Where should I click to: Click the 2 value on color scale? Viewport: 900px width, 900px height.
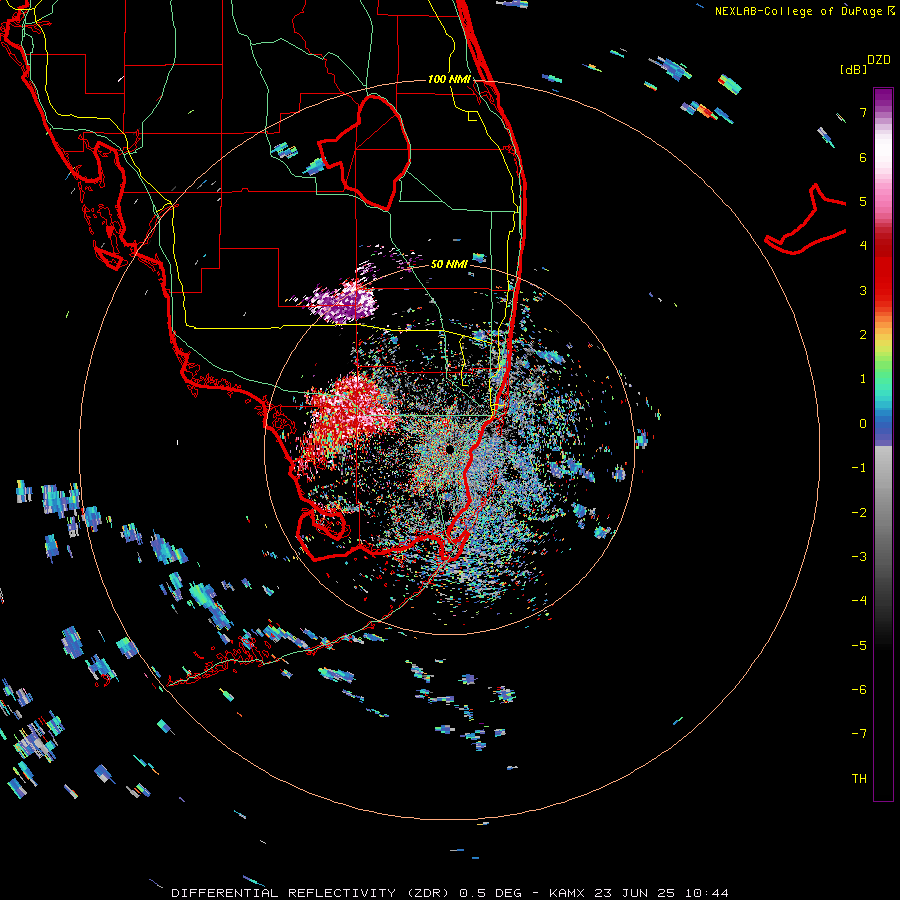click(x=863, y=335)
